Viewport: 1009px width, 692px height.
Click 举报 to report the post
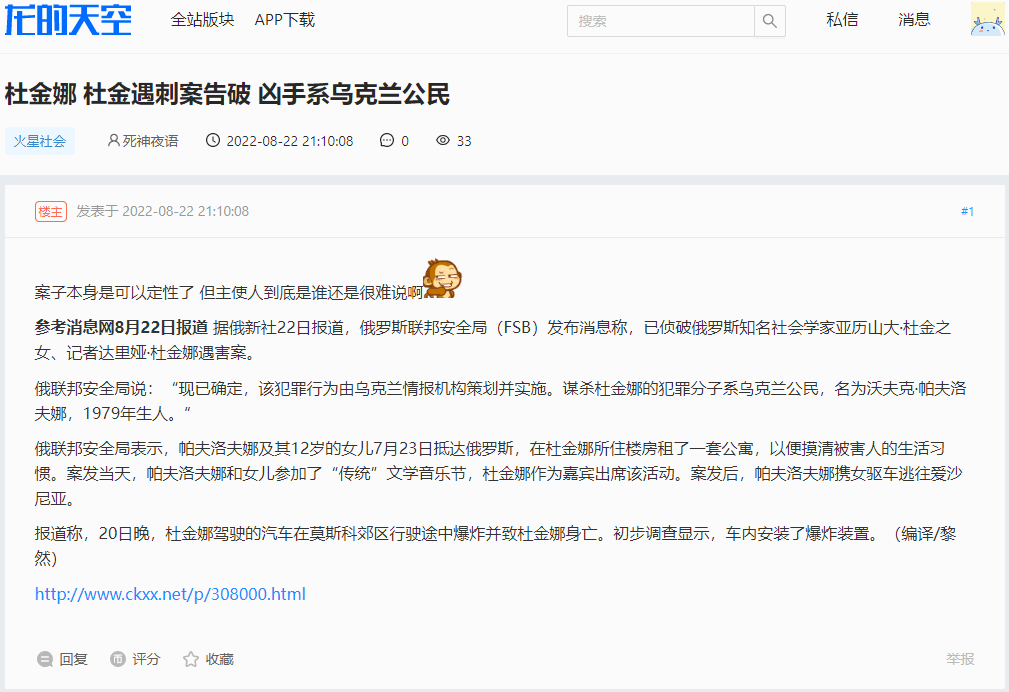point(960,659)
